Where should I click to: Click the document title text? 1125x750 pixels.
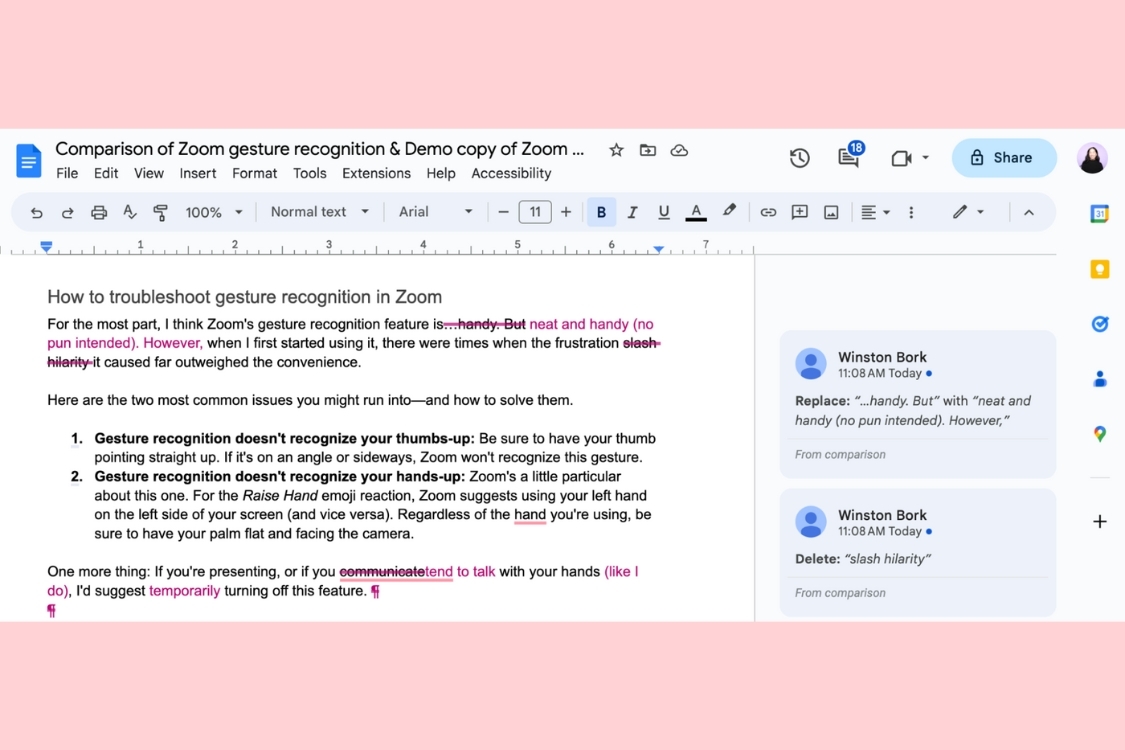[x=319, y=149]
